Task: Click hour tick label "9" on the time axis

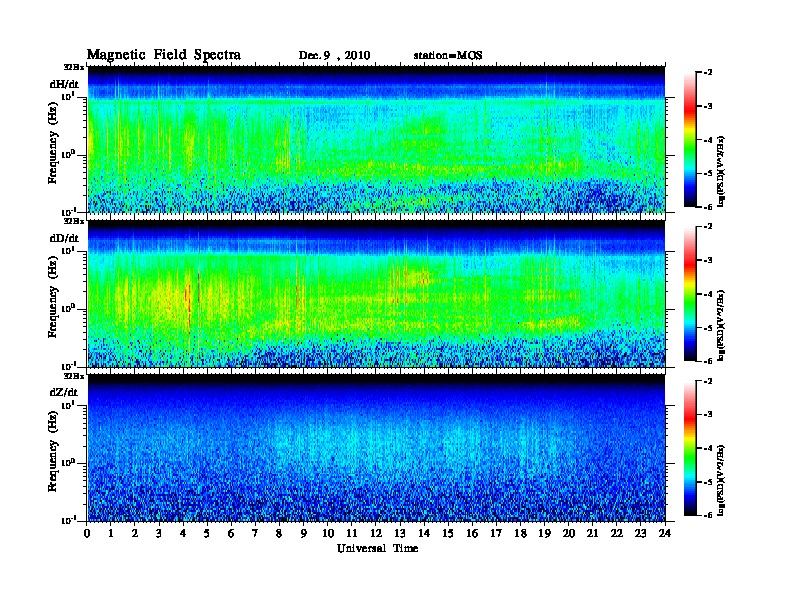Action: [304, 534]
